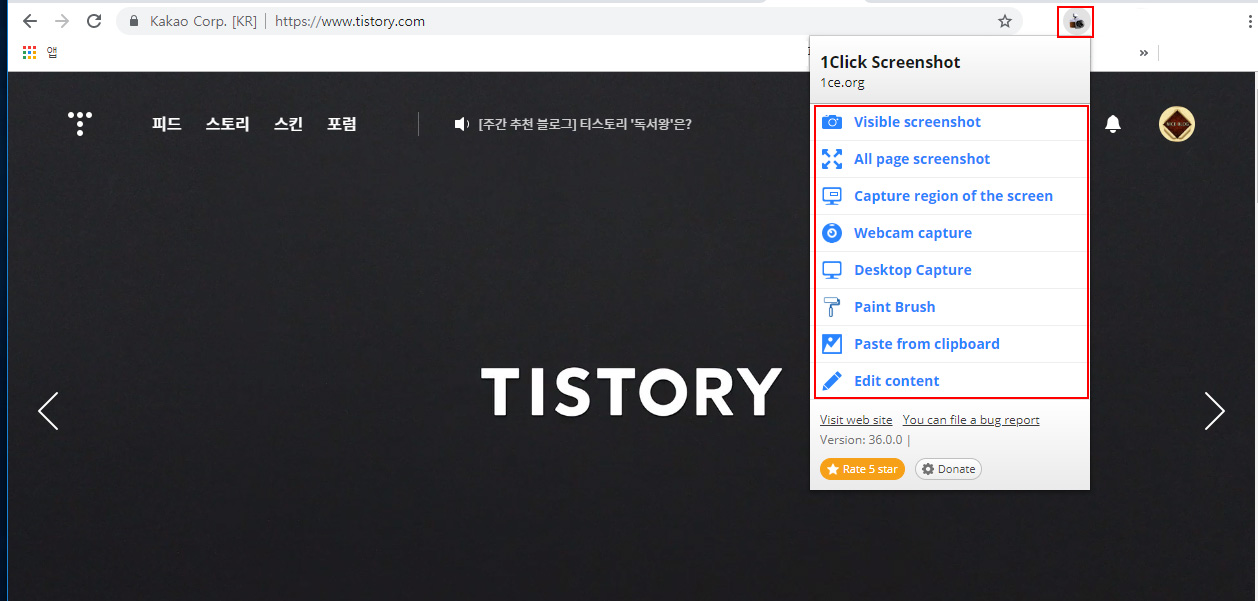Expand hidden bookmarks with double chevron
Viewport: 1258px width, 601px height.
click(x=1143, y=53)
